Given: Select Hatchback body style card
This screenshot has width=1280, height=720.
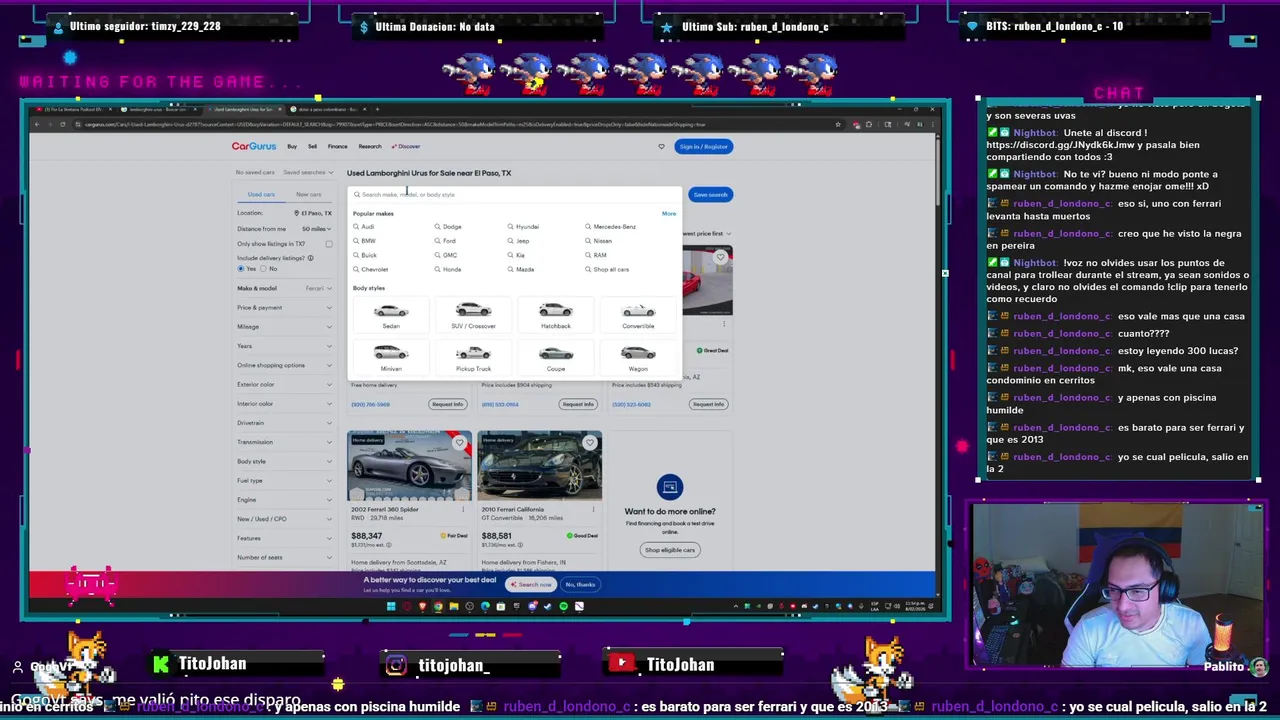Looking at the screenshot, I should (556, 315).
